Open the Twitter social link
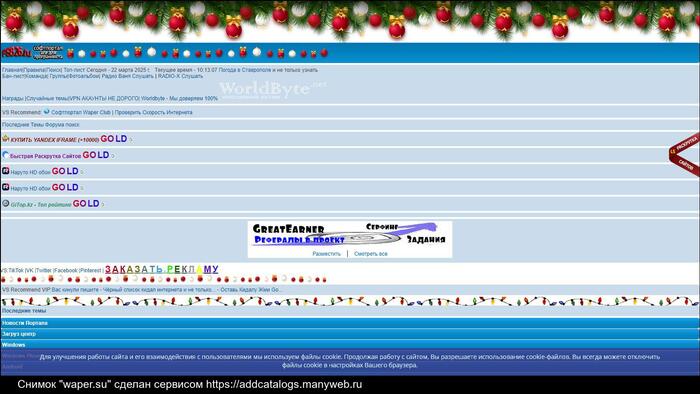 click(44, 270)
